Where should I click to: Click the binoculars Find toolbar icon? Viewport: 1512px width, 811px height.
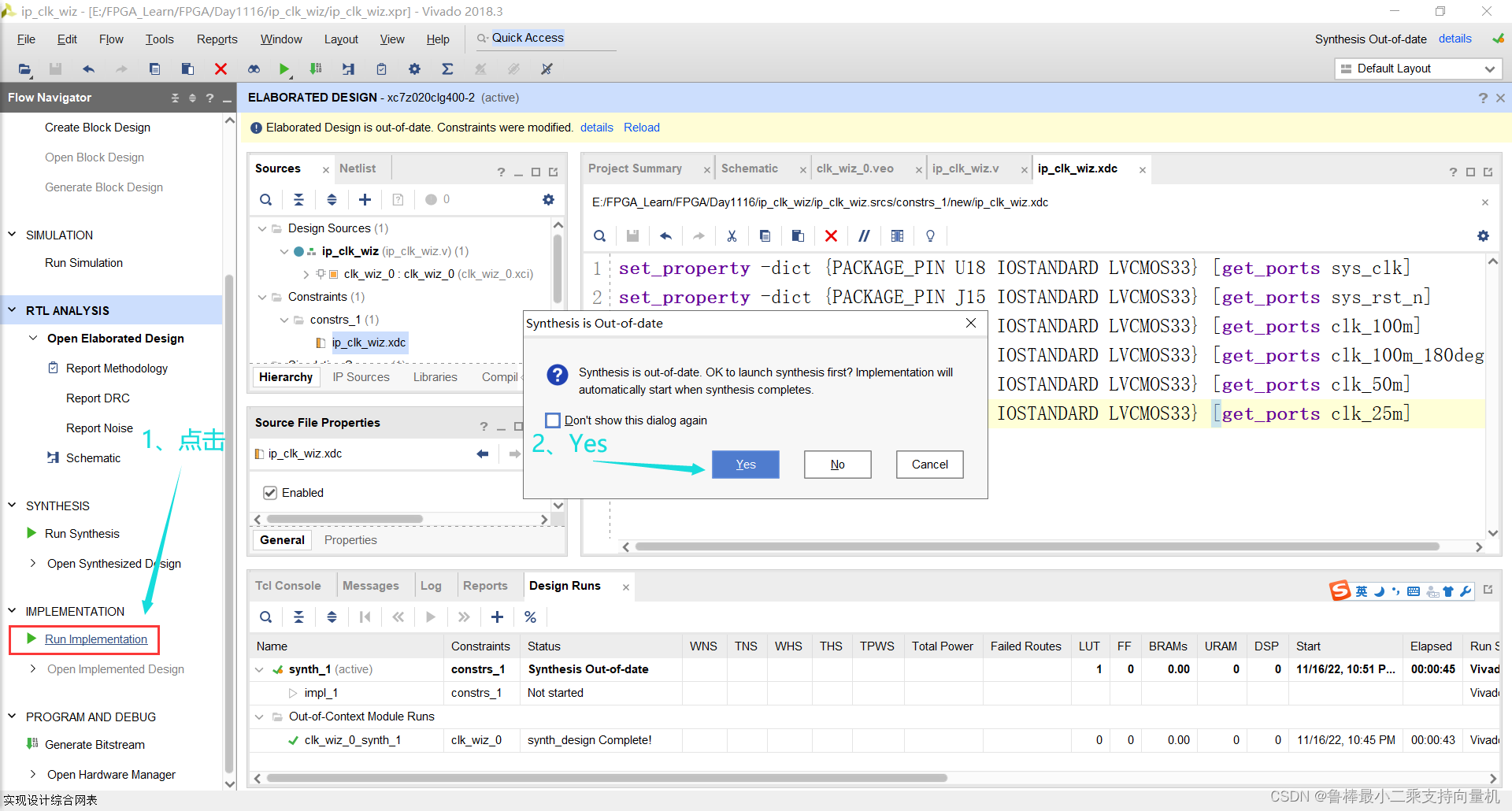(254, 69)
